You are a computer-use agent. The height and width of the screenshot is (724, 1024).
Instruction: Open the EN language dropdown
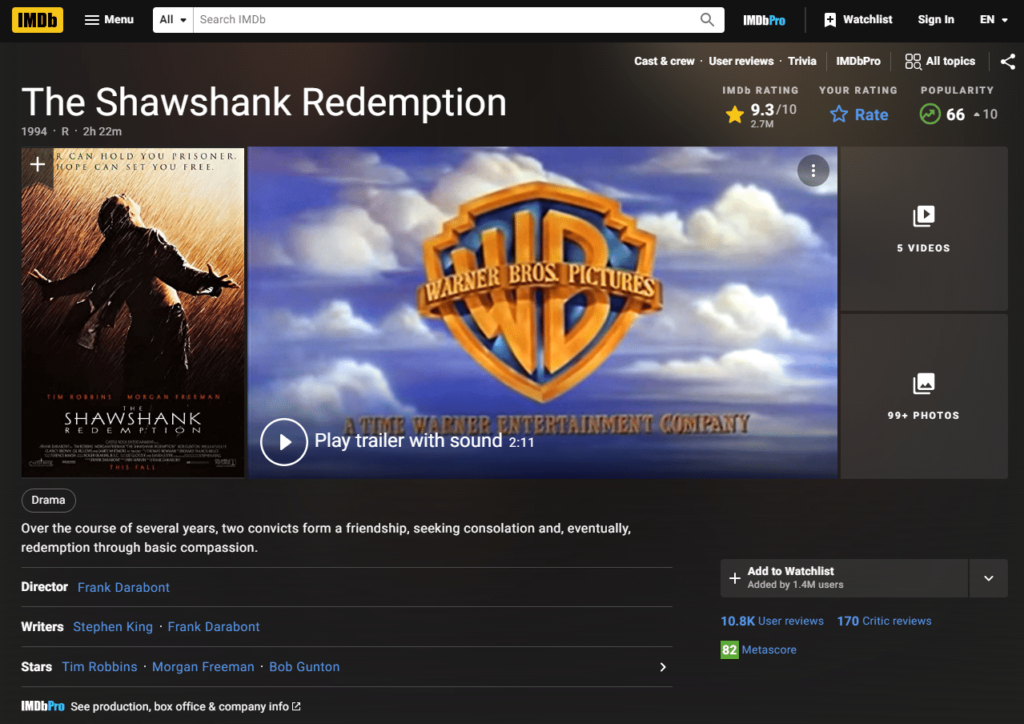coord(993,20)
